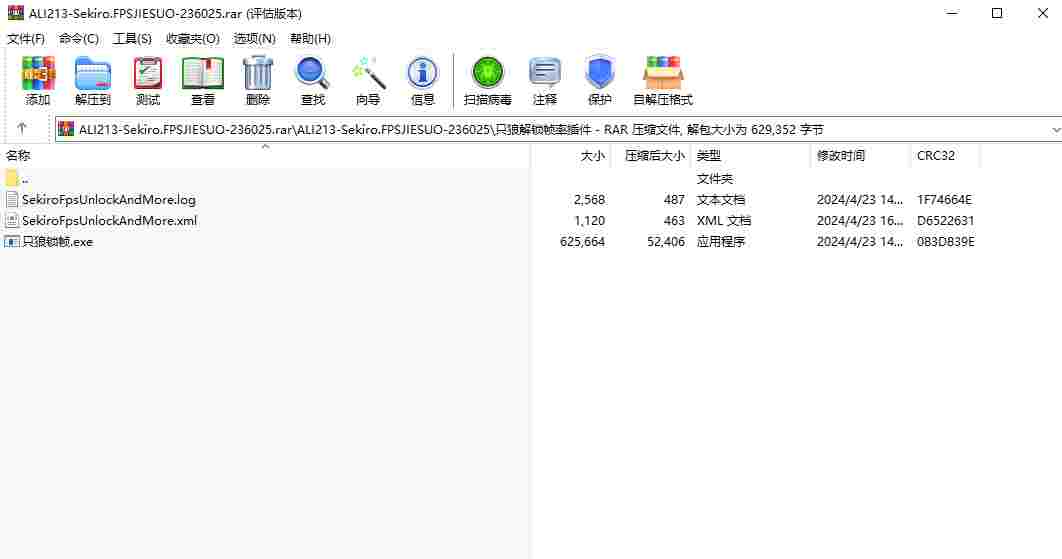This screenshot has width=1062, height=559.
Task: Click size value 625,664
Action: (x=582, y=242)
